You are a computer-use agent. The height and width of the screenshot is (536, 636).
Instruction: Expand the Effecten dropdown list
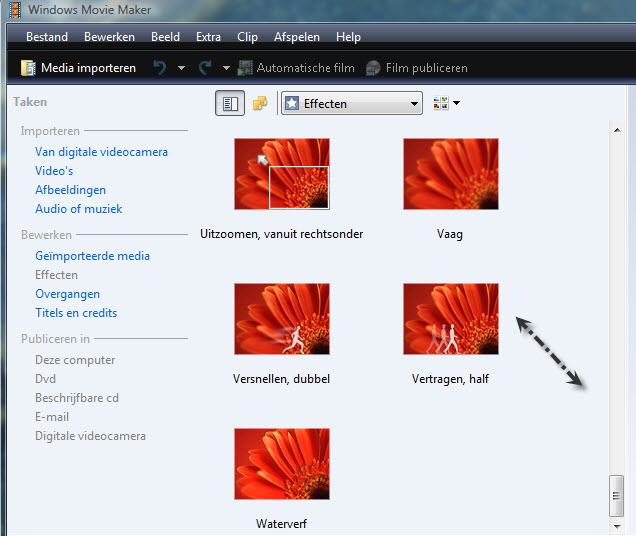click(x=414, y=103)
